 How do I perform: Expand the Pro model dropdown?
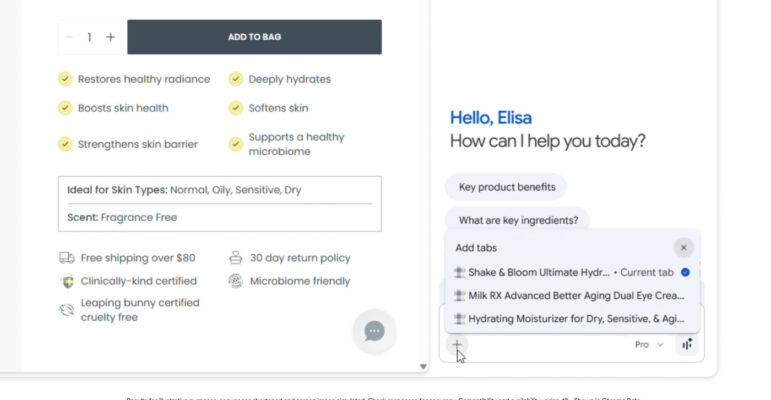(x=648, y=344)
